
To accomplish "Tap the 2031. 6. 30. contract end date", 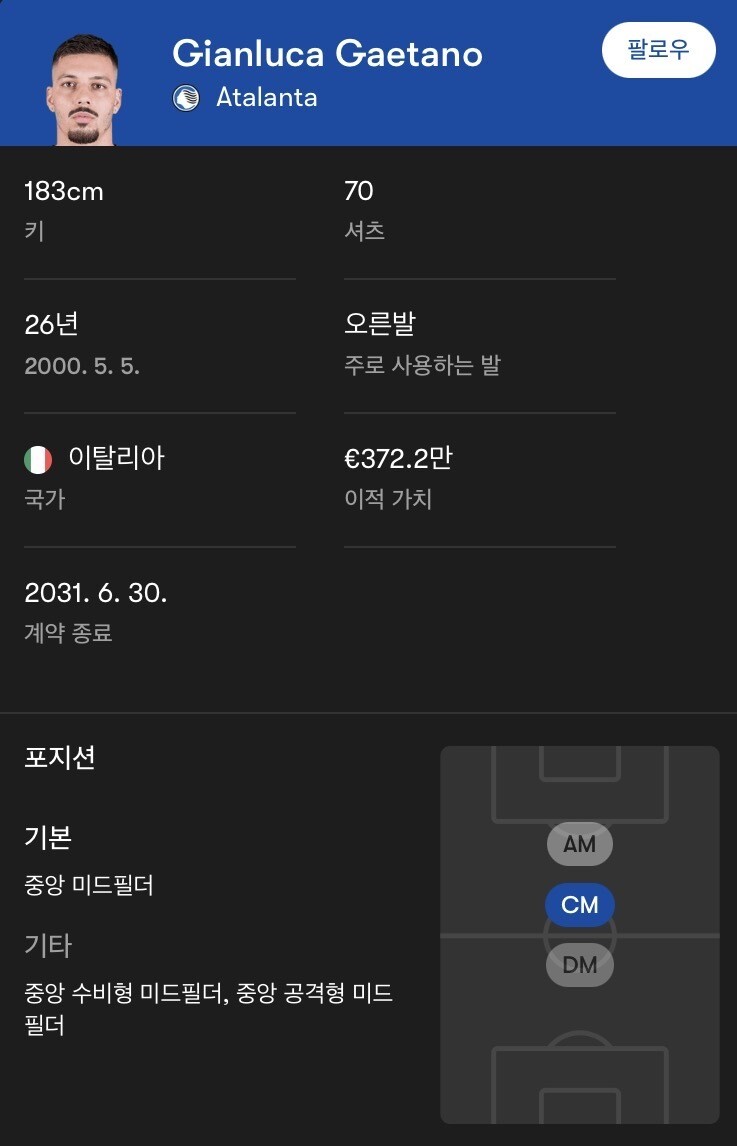I will tap(96, 593).
